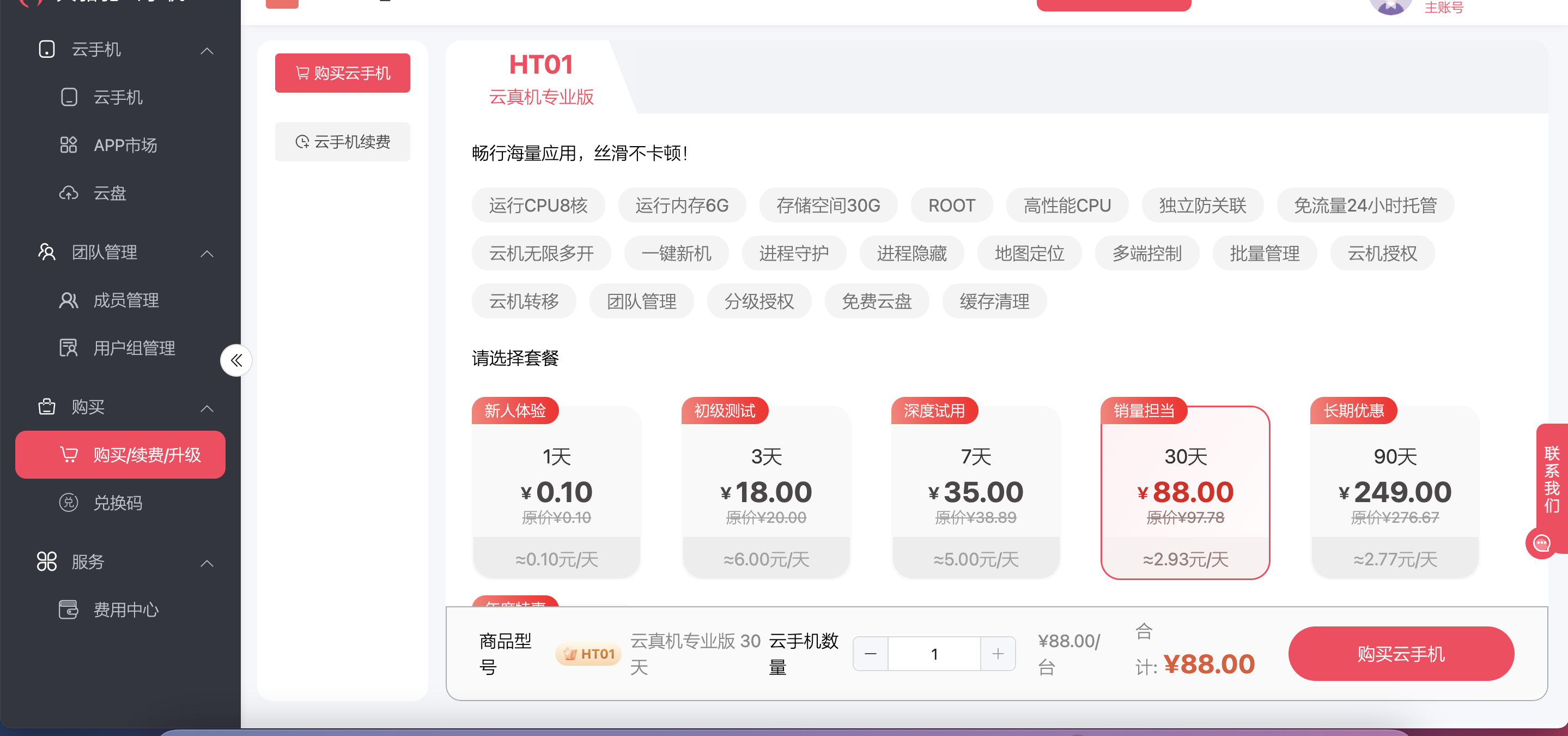Open 用户组管理 user group page

[134, 348]
